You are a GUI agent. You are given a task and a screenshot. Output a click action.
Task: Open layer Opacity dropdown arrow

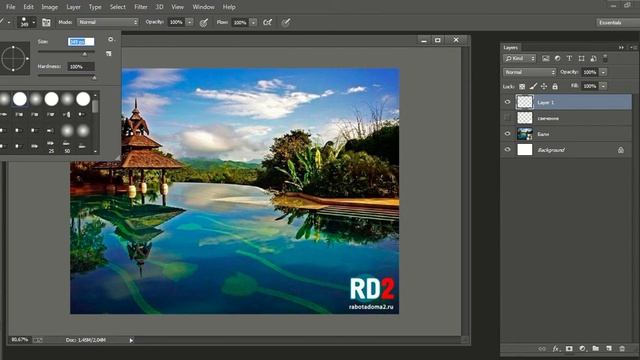[603, 72]
